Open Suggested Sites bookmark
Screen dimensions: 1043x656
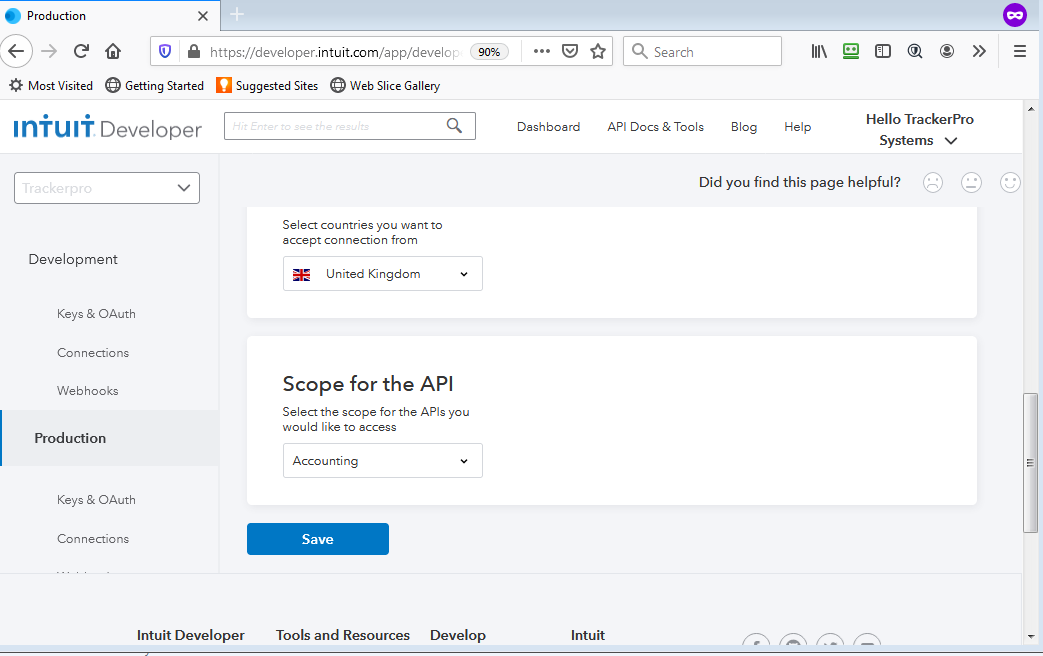(x=267, y=85)
